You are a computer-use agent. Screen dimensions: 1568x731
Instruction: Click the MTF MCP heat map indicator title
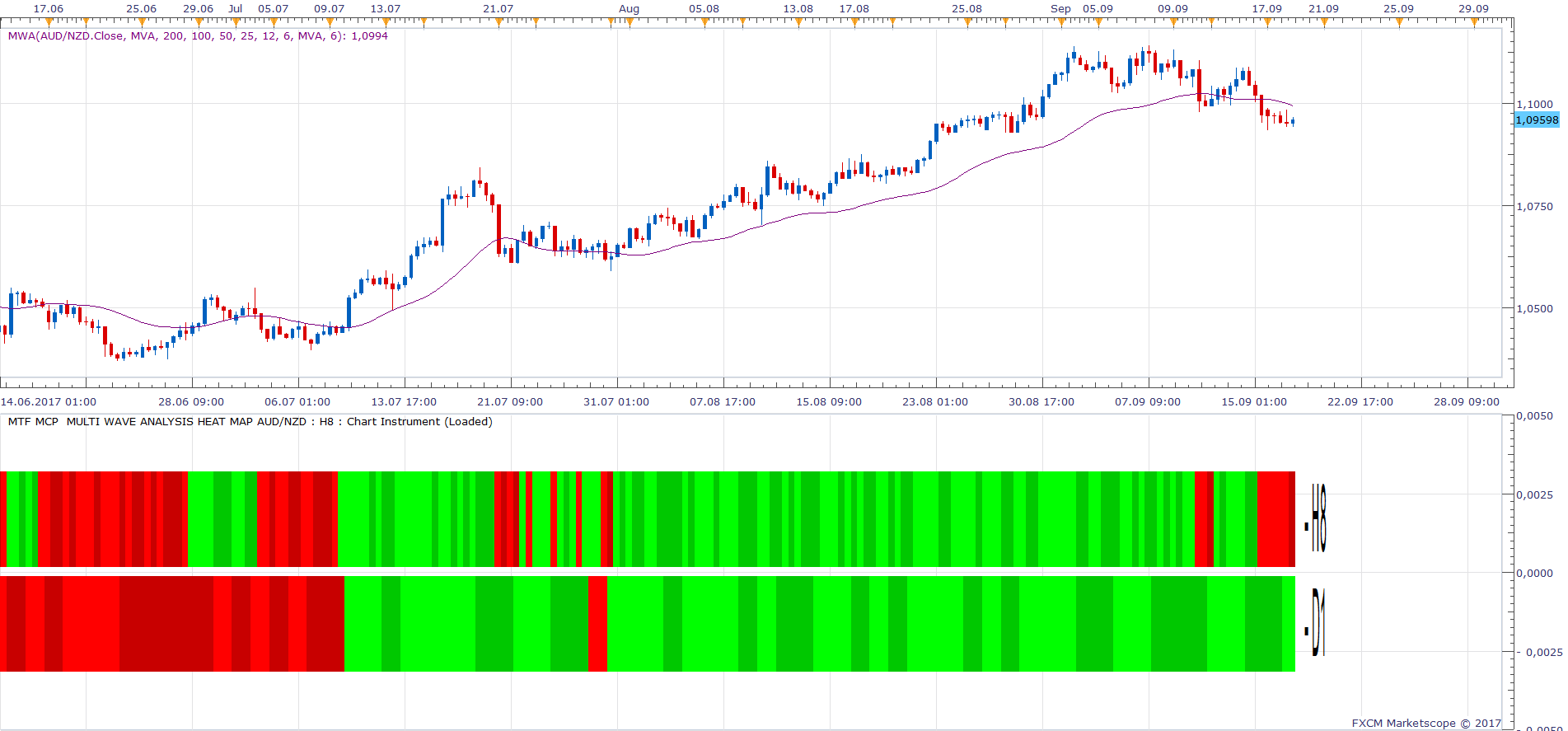click(250, 422)
